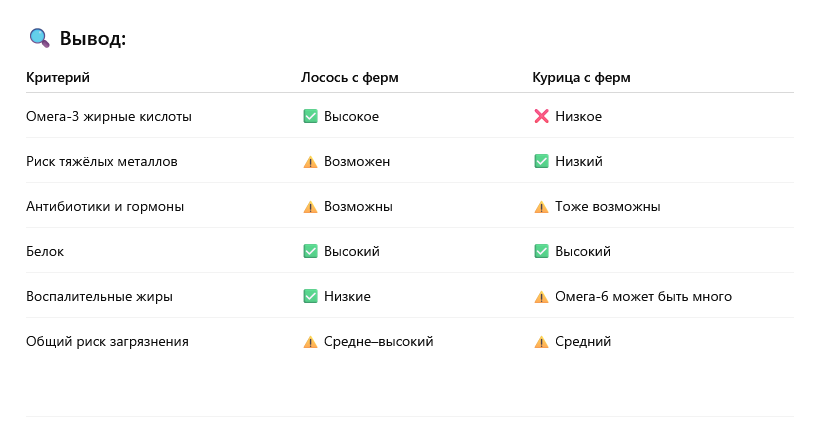Click the Вывод heading text

pyautogui.click(x=92, y=39)
